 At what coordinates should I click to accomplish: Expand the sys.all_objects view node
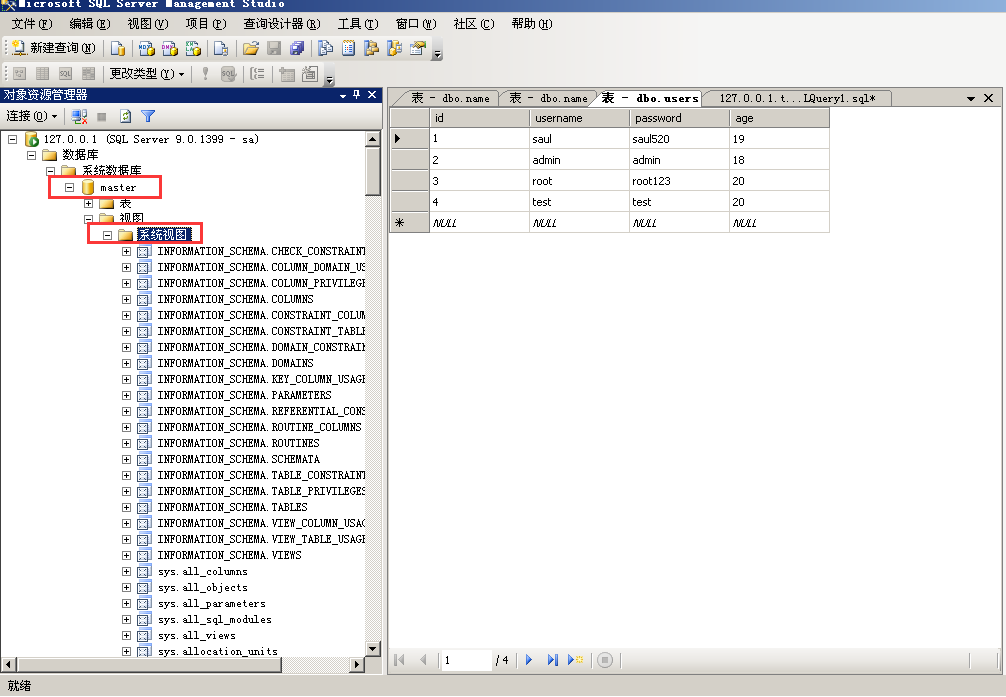(126, 588)
